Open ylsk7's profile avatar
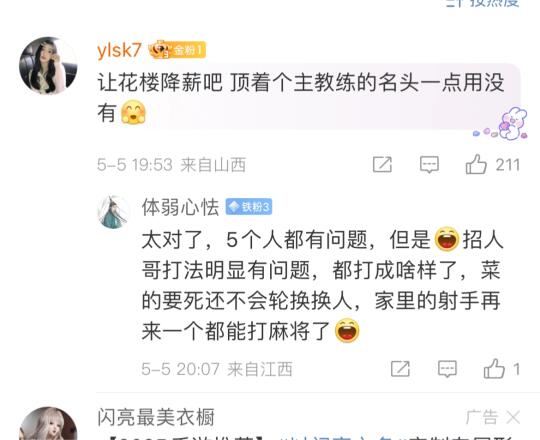Screen dimensions: 540x440 coord(48,65)
